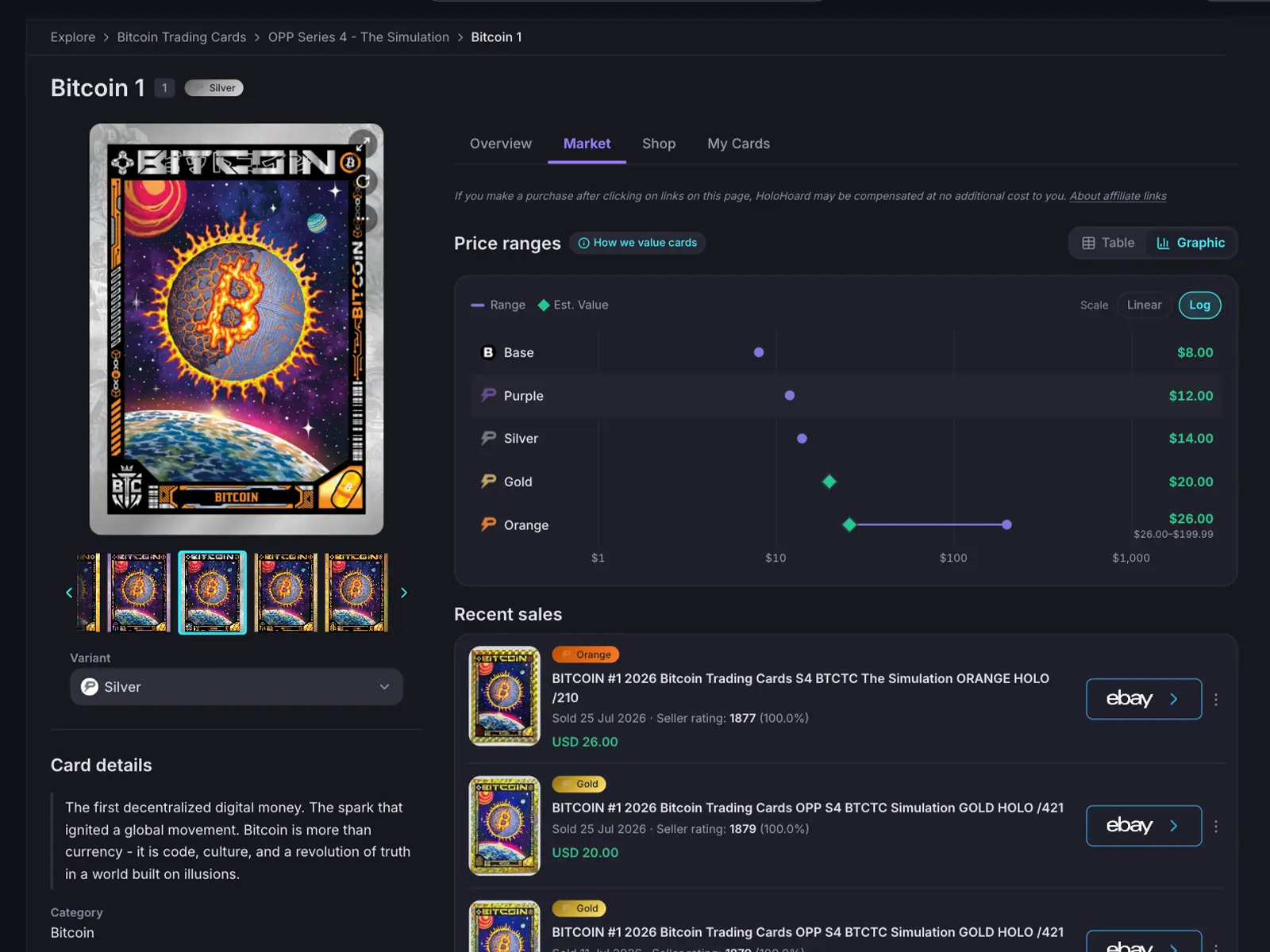Viewport: 1270px width, 952px height.
Task: Click the Base price dot on the chart
Action: [759, 352]
